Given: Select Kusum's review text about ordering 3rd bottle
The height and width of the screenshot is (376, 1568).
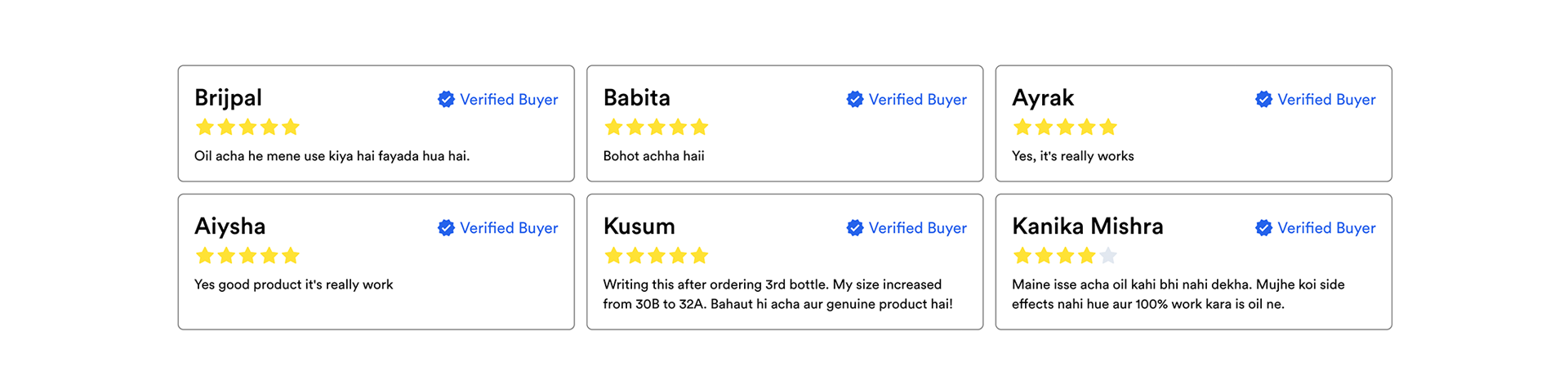Looking at the screenshot, I should tap(777, 294).
